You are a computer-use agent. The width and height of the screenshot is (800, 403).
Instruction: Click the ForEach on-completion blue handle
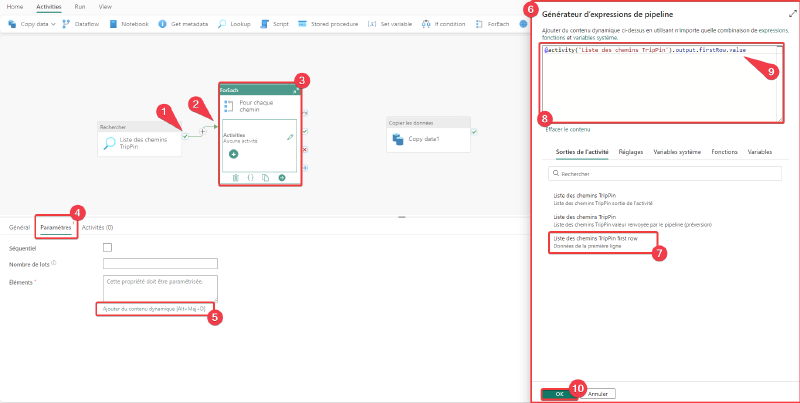pyautogui.click(x=305, y=167)
